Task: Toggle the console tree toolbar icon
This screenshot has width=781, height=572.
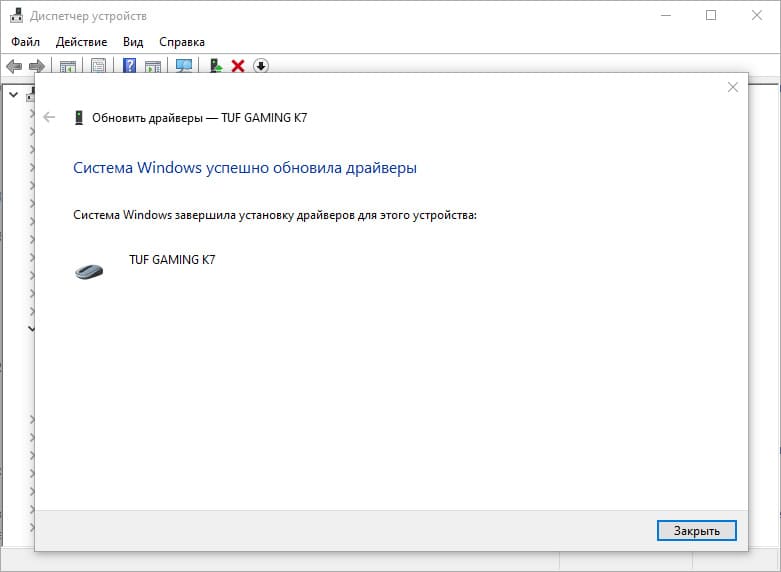Action: coord(68,66)
